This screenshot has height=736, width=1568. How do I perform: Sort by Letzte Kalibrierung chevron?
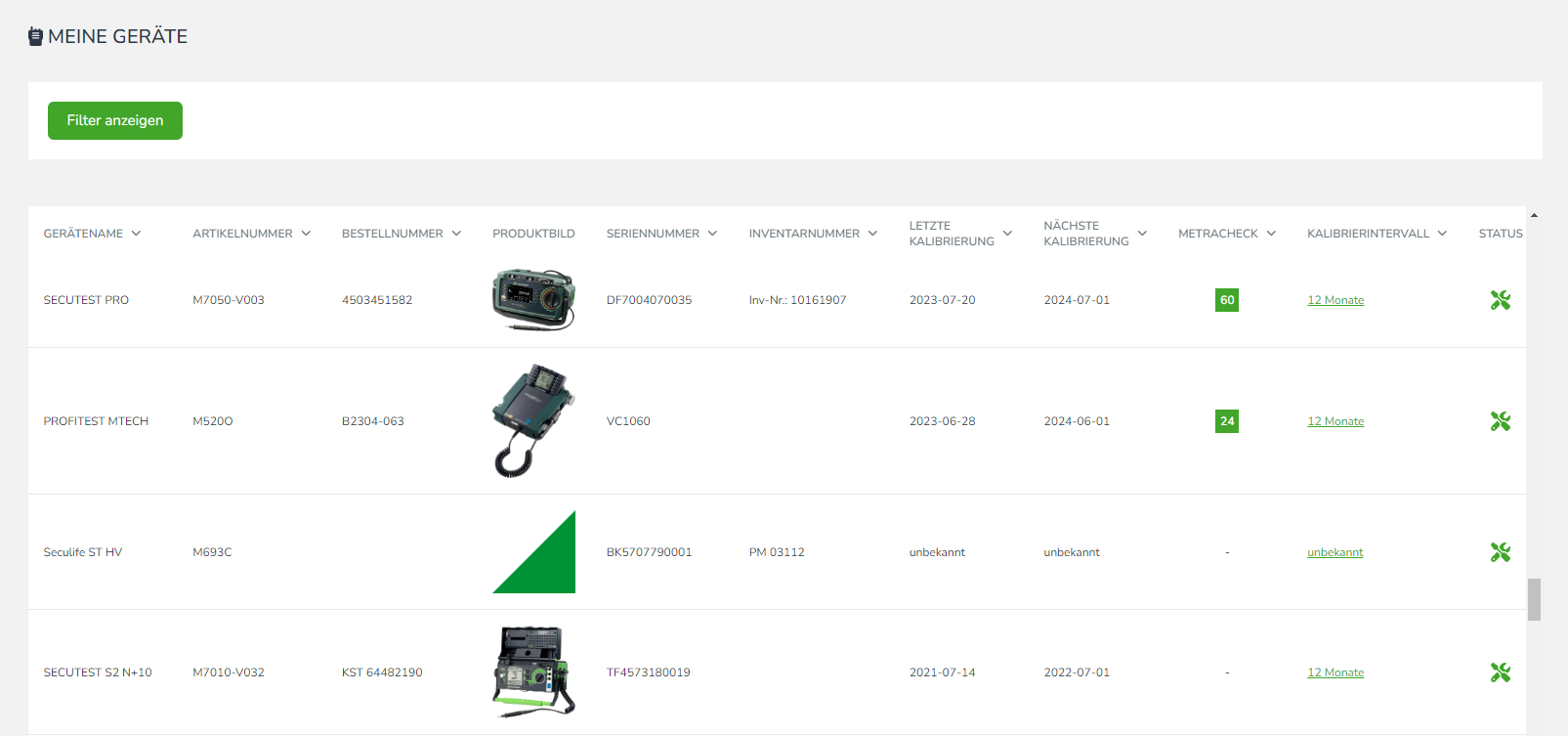1007,234
